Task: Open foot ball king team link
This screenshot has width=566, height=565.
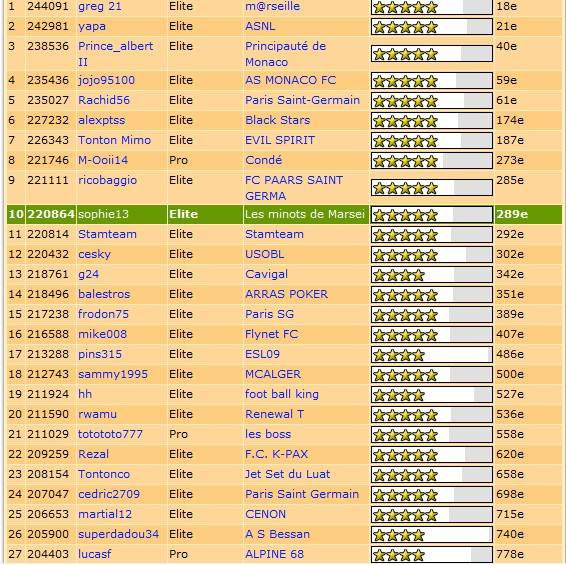Action: point(282,394)
